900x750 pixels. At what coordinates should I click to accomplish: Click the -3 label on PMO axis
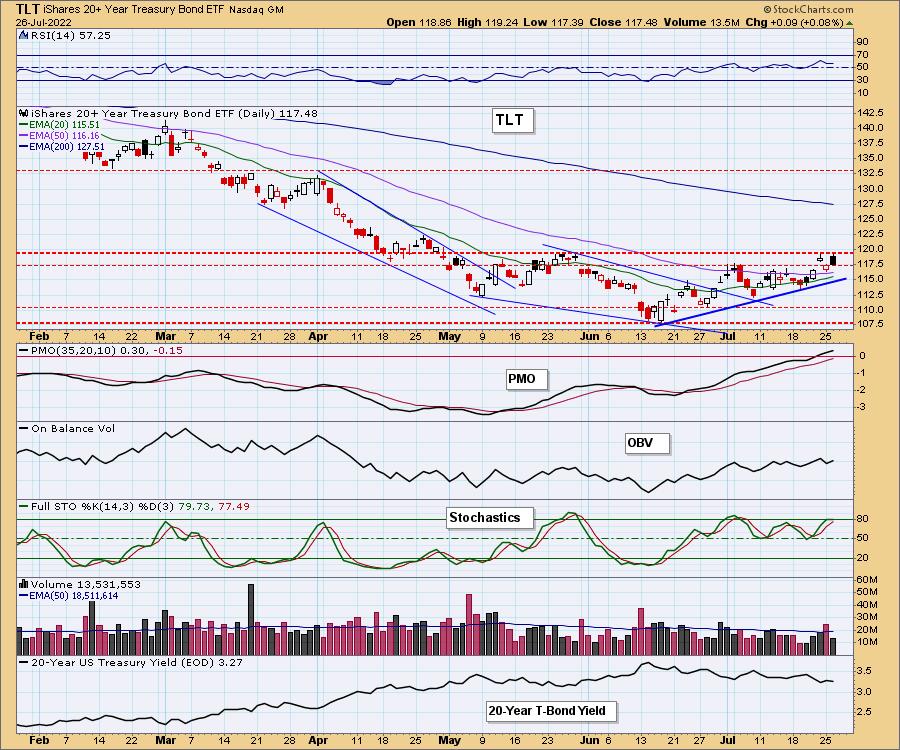(862, 407)
